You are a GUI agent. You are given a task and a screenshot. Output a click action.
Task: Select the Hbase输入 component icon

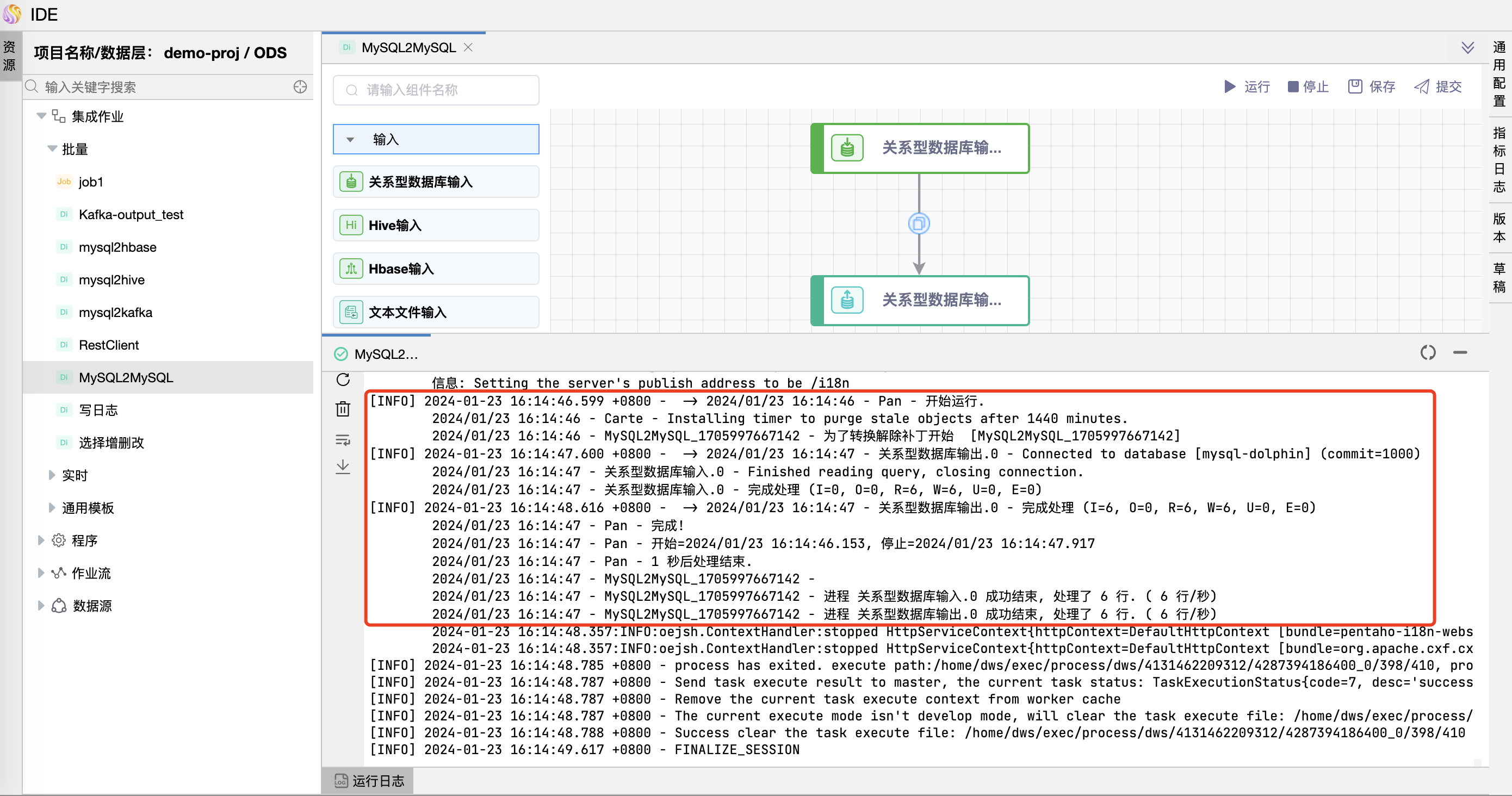[x=350, y=268]
